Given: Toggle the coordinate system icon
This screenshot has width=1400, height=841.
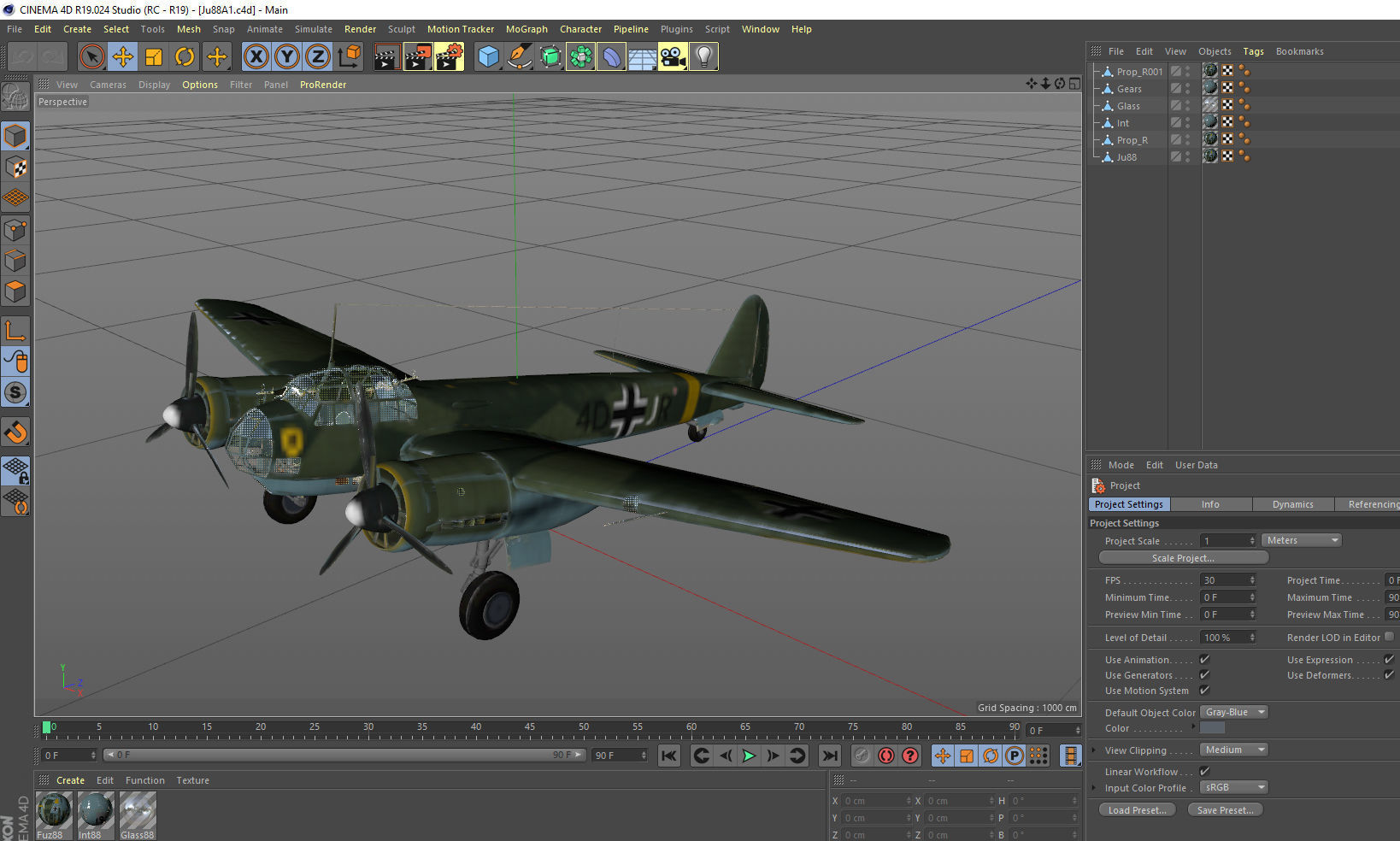Looking at the screenshot, I should point(349,57).
